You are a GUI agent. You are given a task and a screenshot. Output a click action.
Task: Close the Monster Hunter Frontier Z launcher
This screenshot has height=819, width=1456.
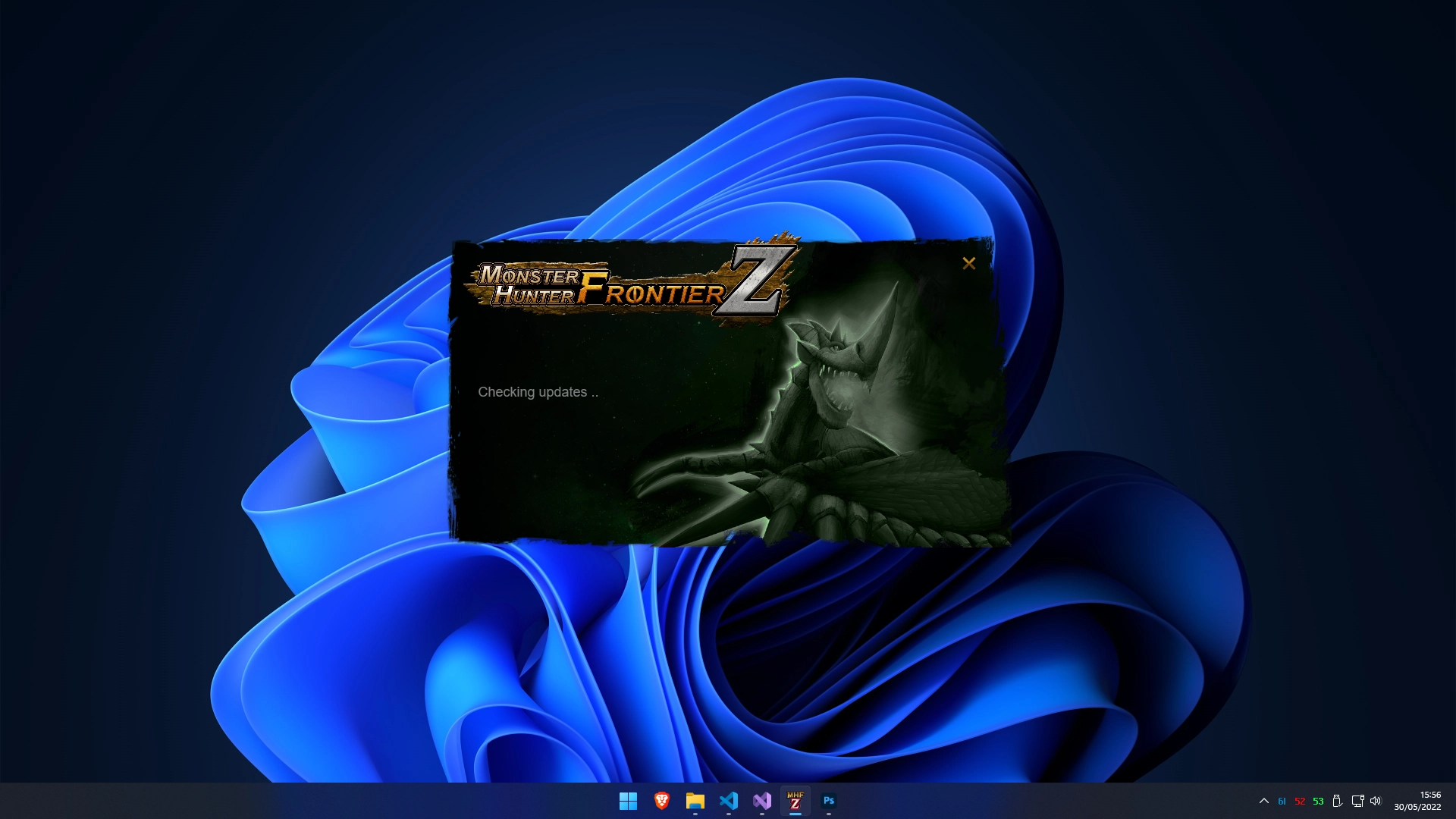969,263
